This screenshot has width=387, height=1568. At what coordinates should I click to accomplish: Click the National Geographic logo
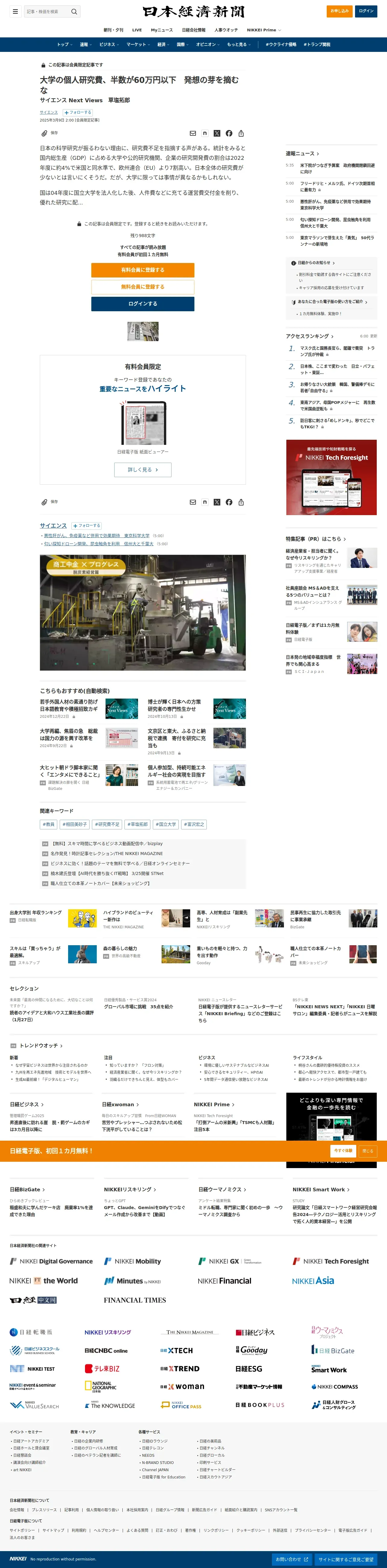[x=100, y=1387]
